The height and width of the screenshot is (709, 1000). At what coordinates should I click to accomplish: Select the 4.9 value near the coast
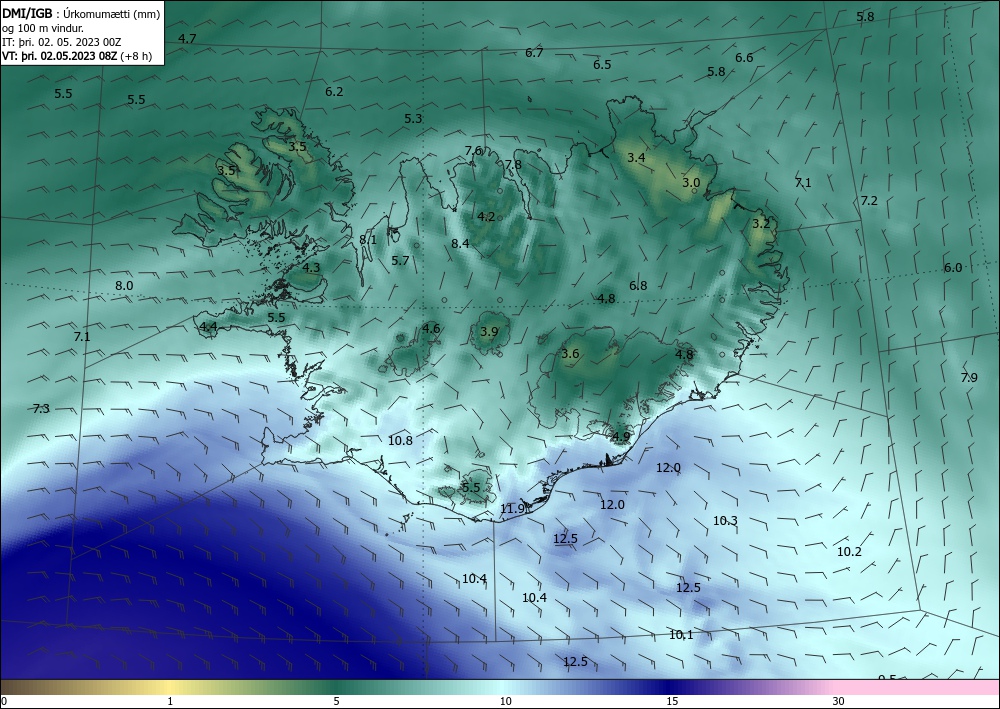(621, 437)
